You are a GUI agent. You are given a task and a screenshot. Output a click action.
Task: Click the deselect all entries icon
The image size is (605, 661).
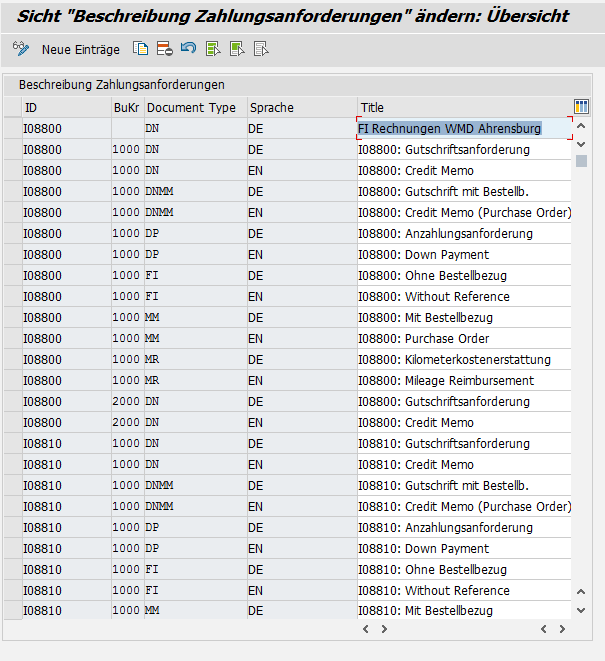[261, 49]
